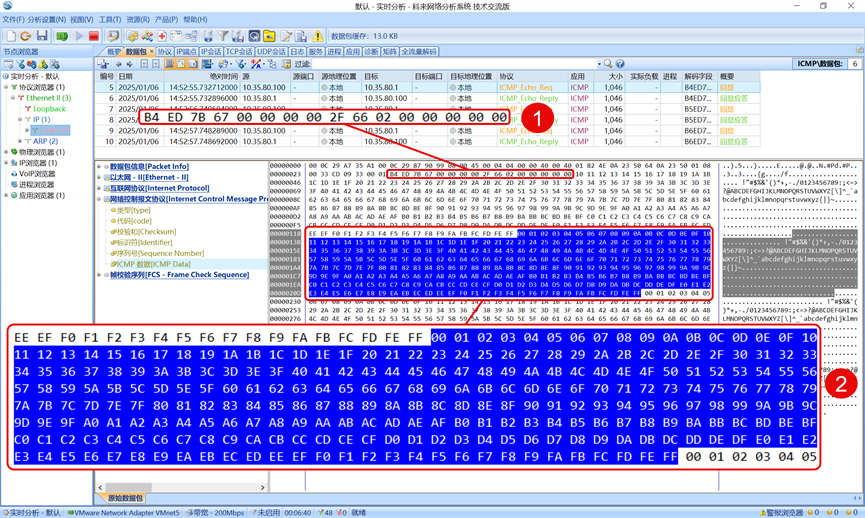Screen dimensions: 865x518
Task: Expand the Internet Protocol decode node
Action: [x=100, y=188]
